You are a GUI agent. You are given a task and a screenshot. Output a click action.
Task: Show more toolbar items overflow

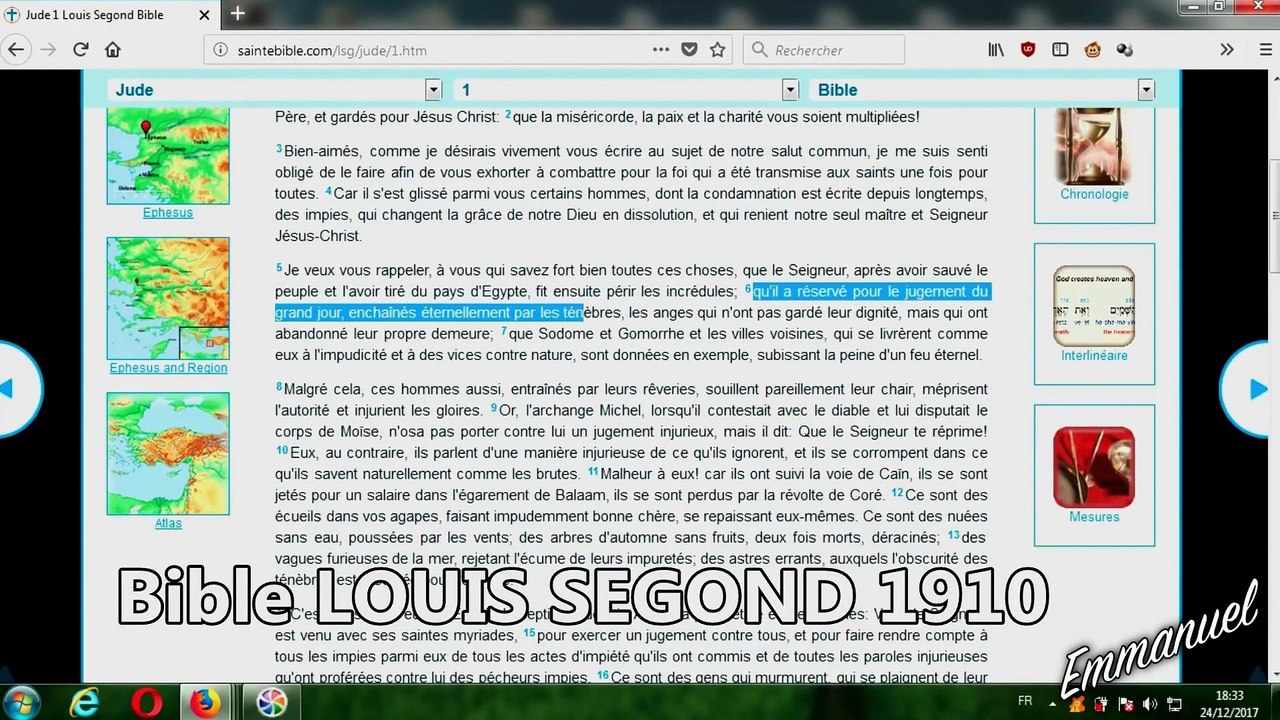coord(1226,50)
